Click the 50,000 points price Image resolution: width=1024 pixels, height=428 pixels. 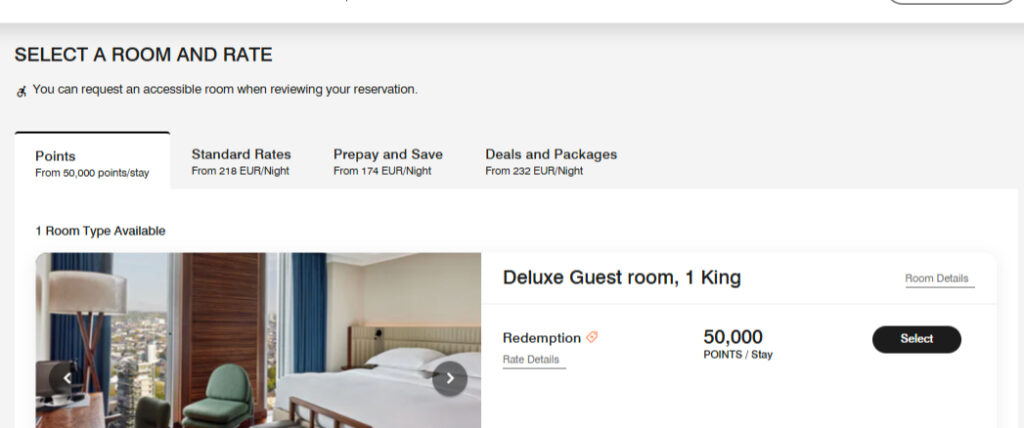pos(733,337)
